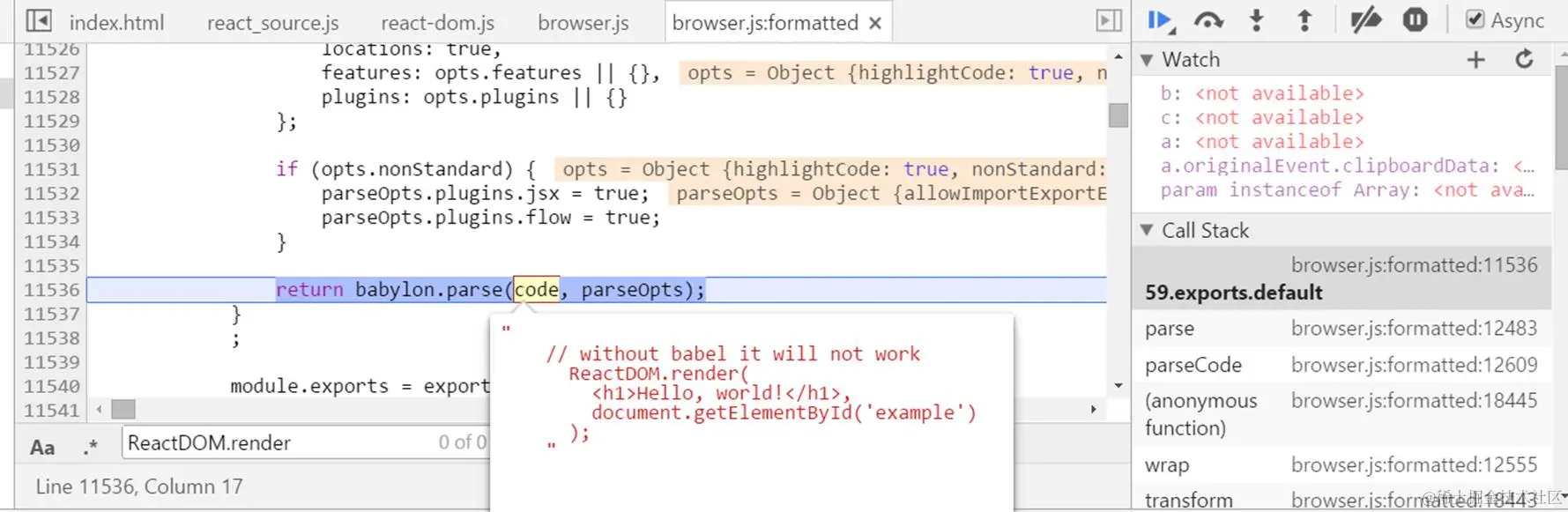Toggle pause on exceptions
This screenshot has width=1568, height=512.
(1415, 20)
